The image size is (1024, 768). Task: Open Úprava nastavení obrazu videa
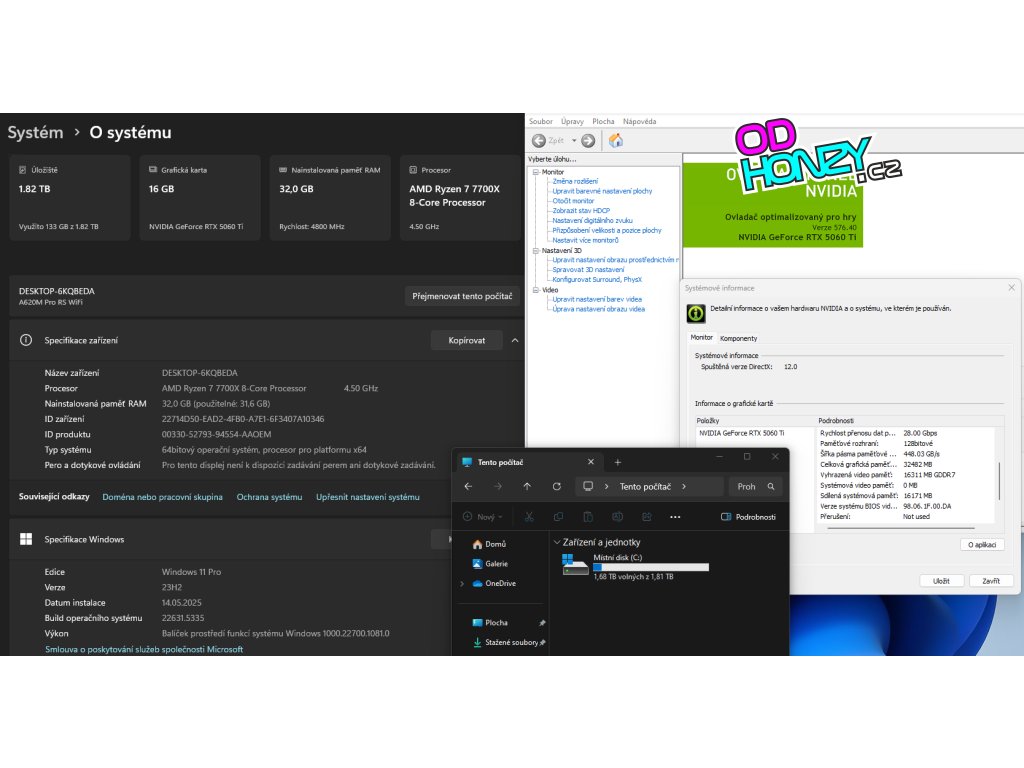pyautogui.click(x=598, y=309)
